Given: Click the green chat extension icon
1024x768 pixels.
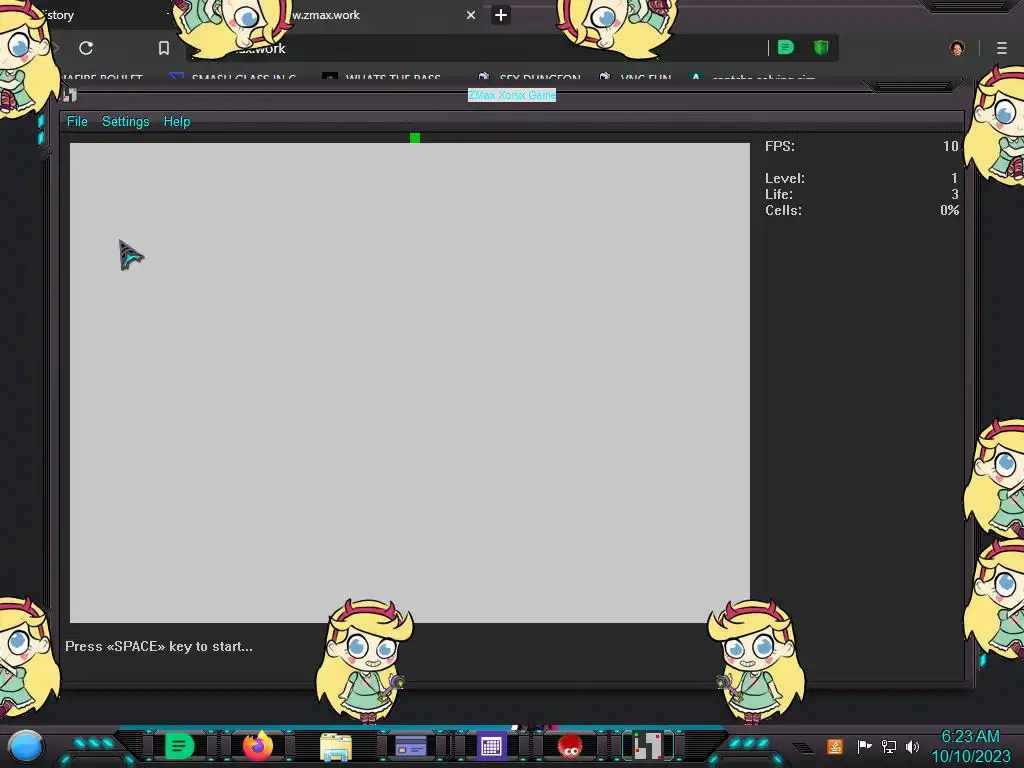Looking at the screenshot, I should click(x=786, y=47).
